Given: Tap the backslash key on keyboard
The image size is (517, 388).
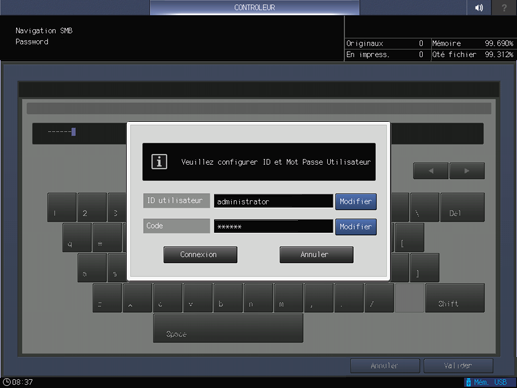Looking at the screenshot, I should coord(424,207).
